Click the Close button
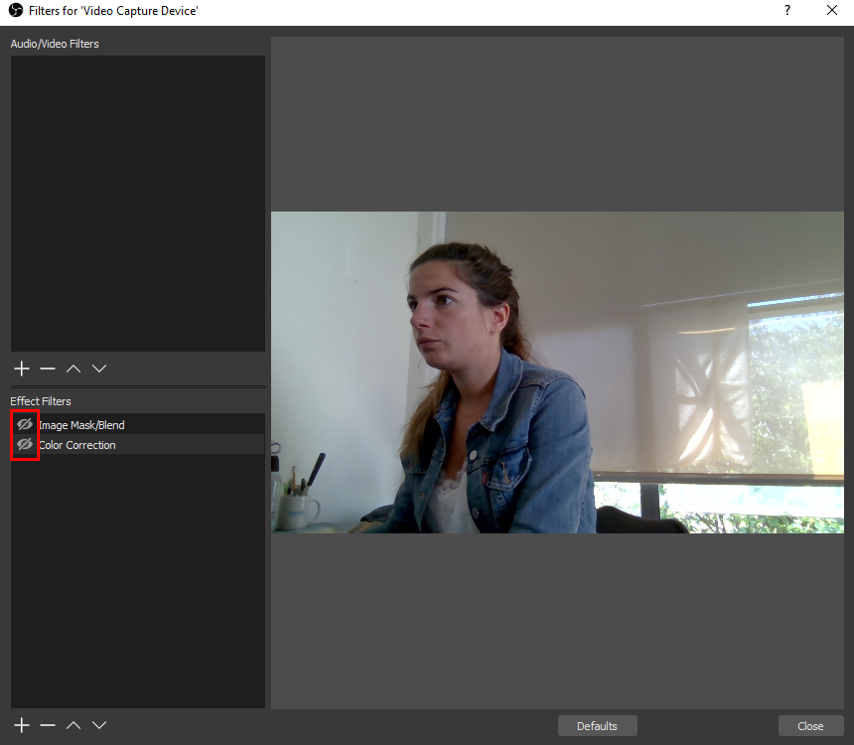 click(x=810, y=726)
